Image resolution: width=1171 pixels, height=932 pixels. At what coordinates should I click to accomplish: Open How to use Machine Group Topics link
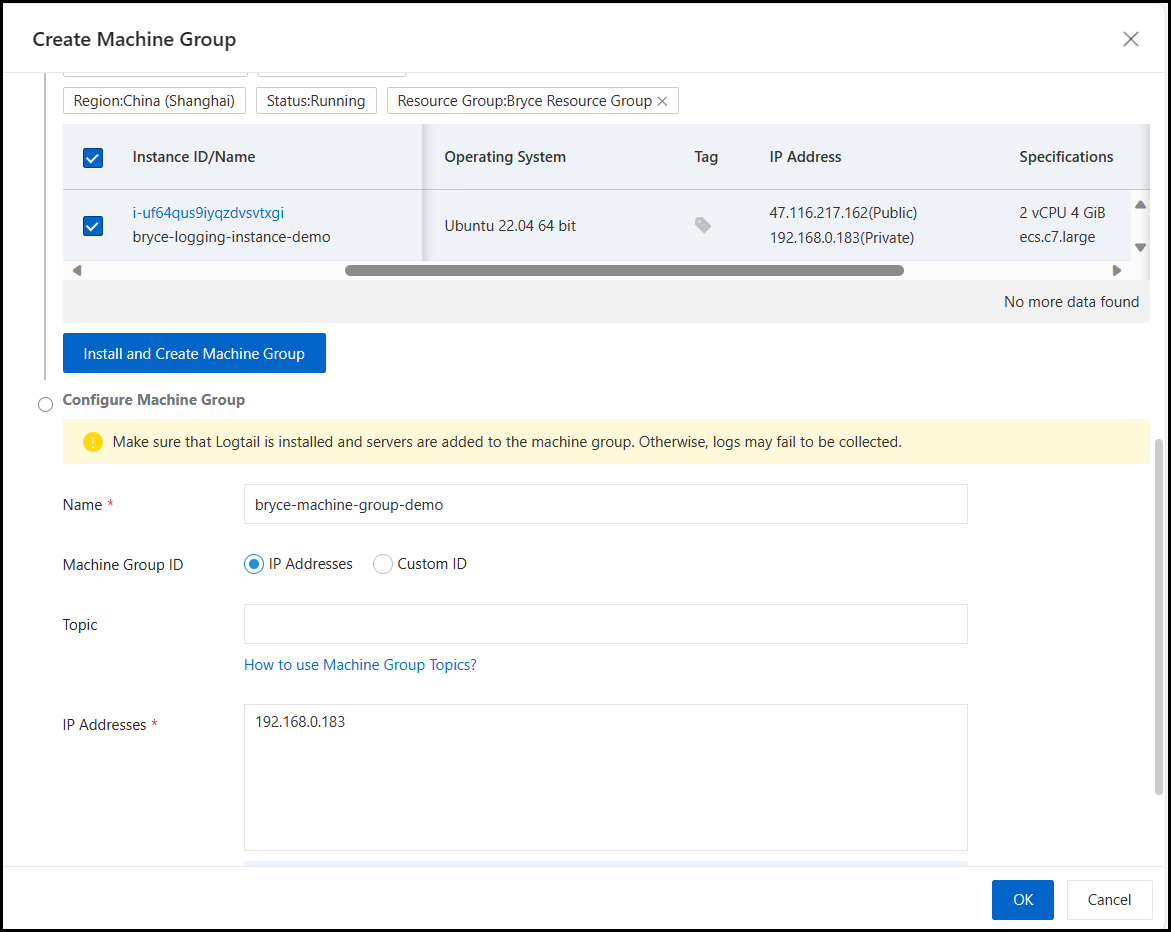360,665
